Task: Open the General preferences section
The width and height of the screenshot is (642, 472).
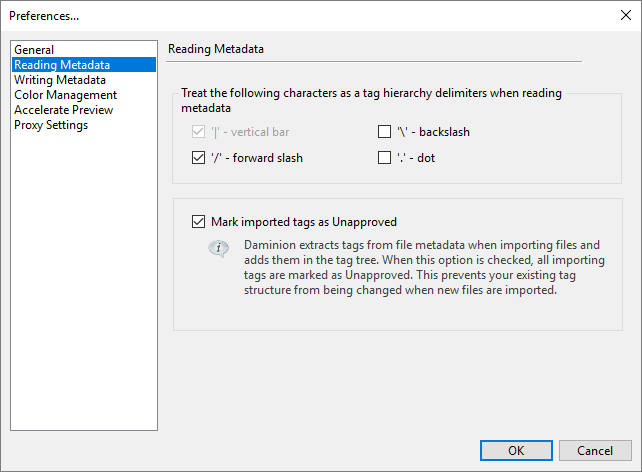Action: coord(34,50)
